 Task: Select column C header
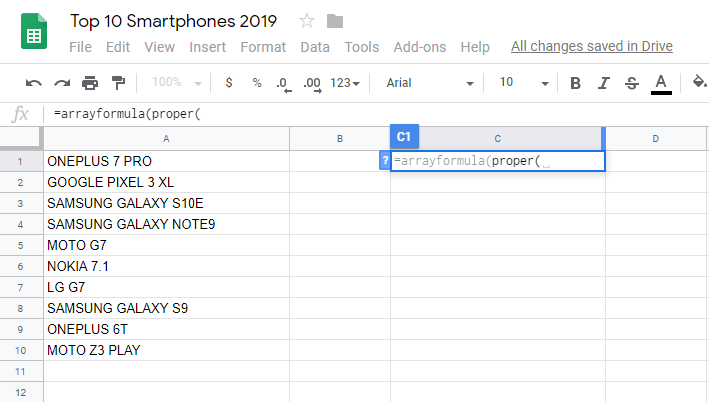pyautogui.click(x=497, y=139)
